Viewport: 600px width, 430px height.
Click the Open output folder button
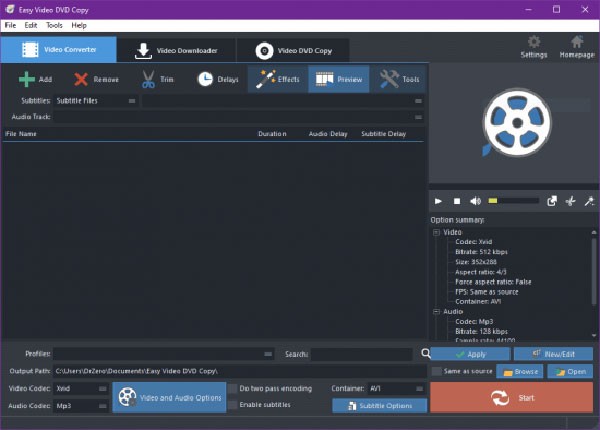570,371
